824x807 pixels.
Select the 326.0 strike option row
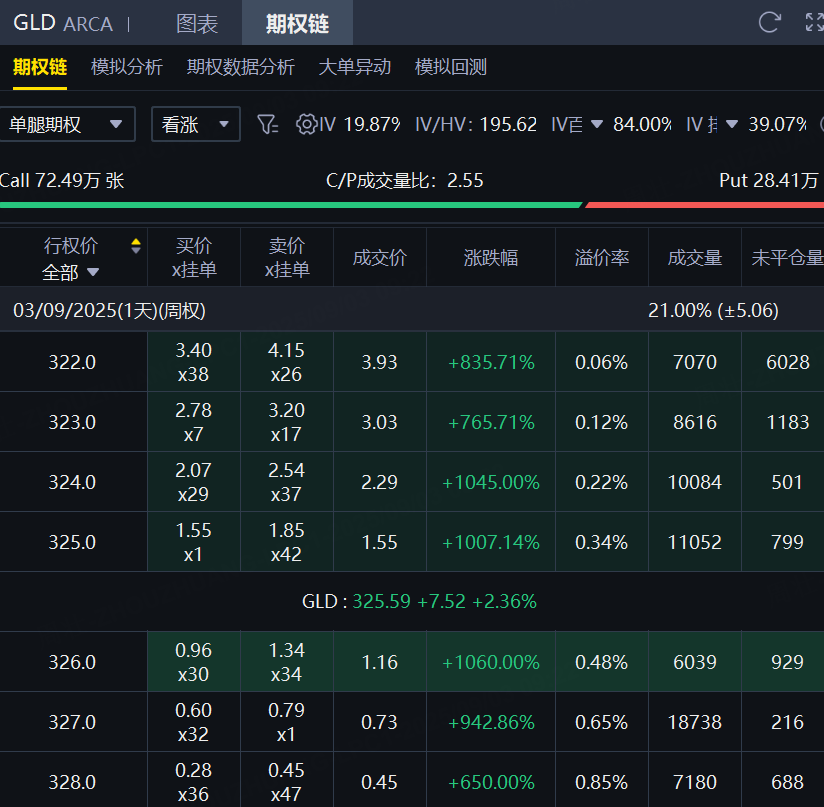click(x=72, y=662)
